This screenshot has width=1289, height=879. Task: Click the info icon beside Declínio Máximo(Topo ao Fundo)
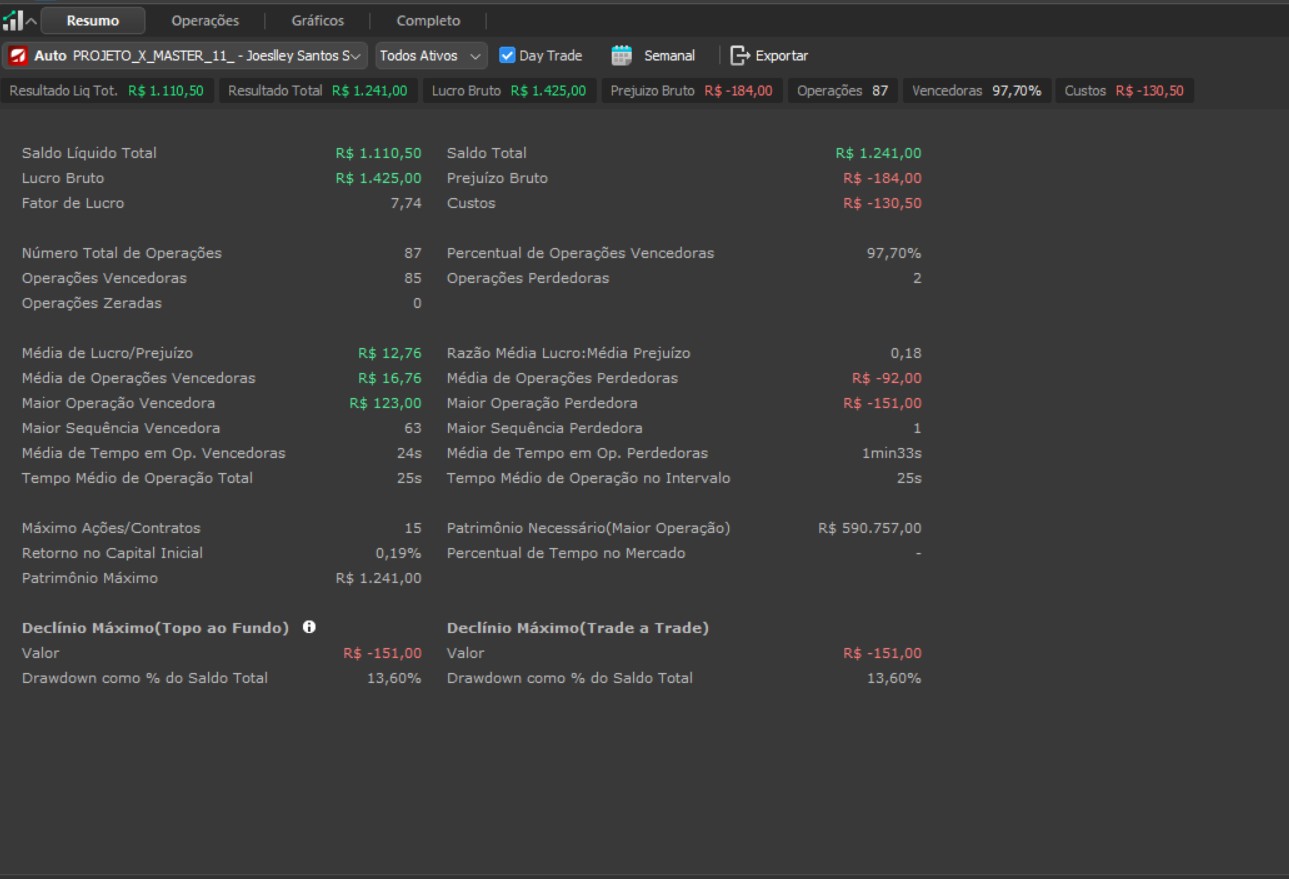click(x=309, y=627)
